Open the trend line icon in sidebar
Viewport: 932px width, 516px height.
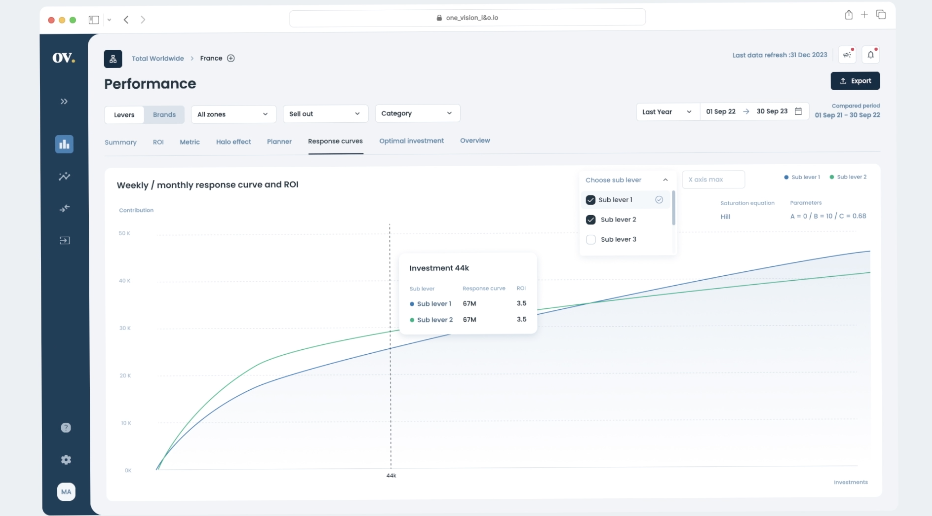64,177
